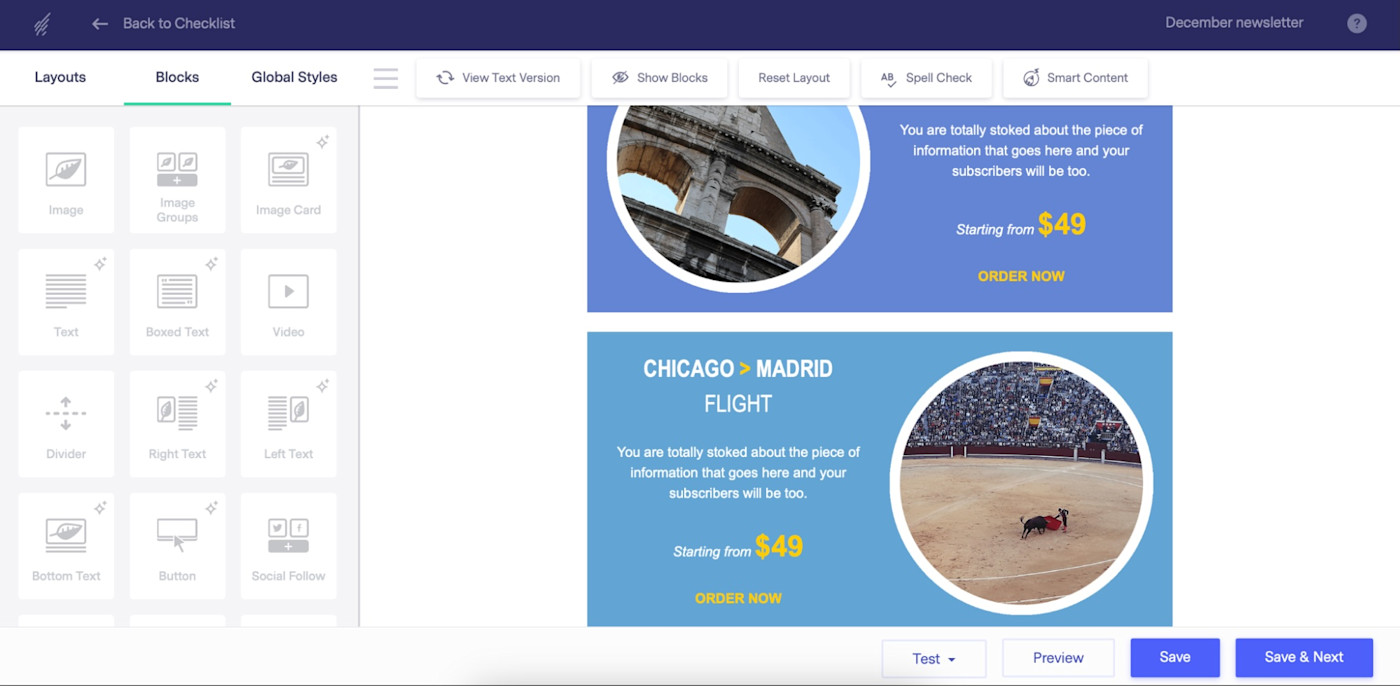Add a Left Text block
Screen dimensions: 1400x686
(288, 424)
